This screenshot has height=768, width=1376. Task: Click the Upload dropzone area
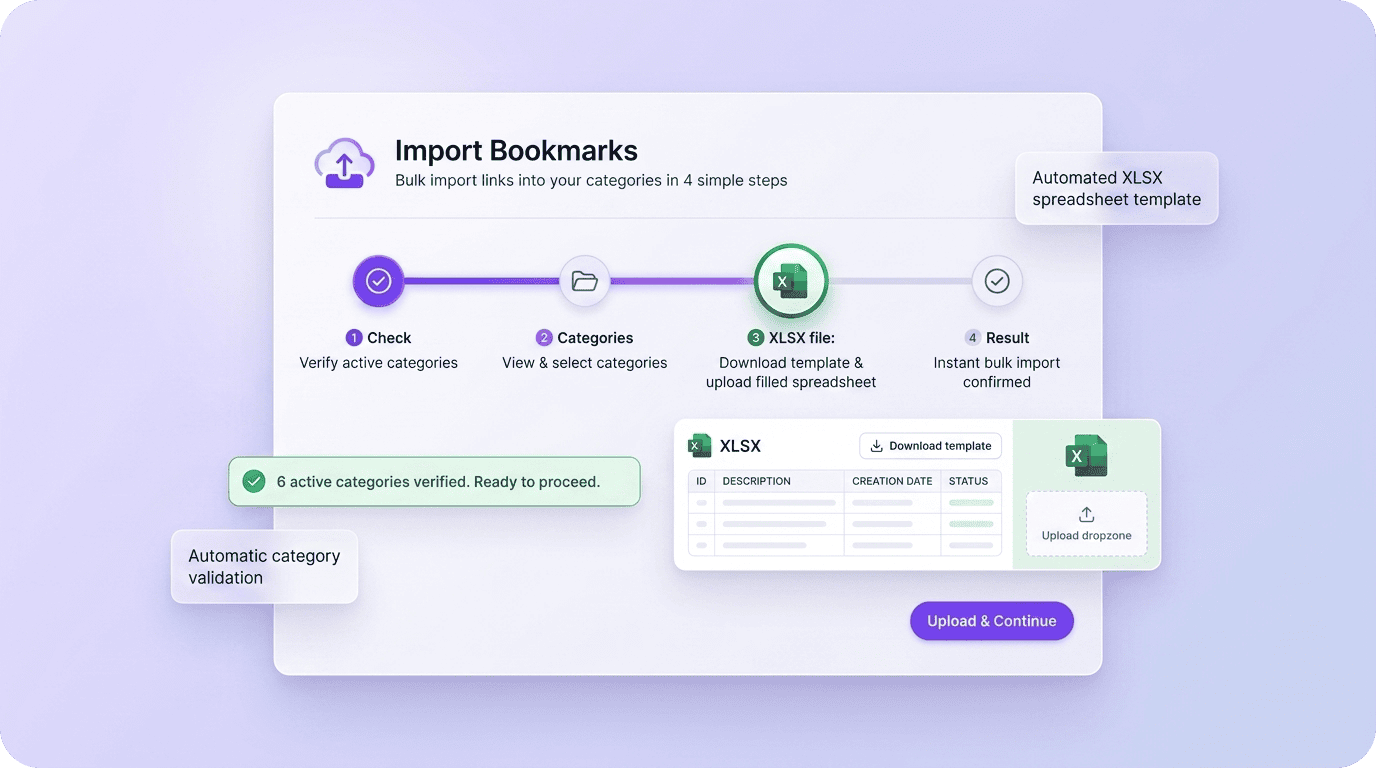coord(1086,523)
